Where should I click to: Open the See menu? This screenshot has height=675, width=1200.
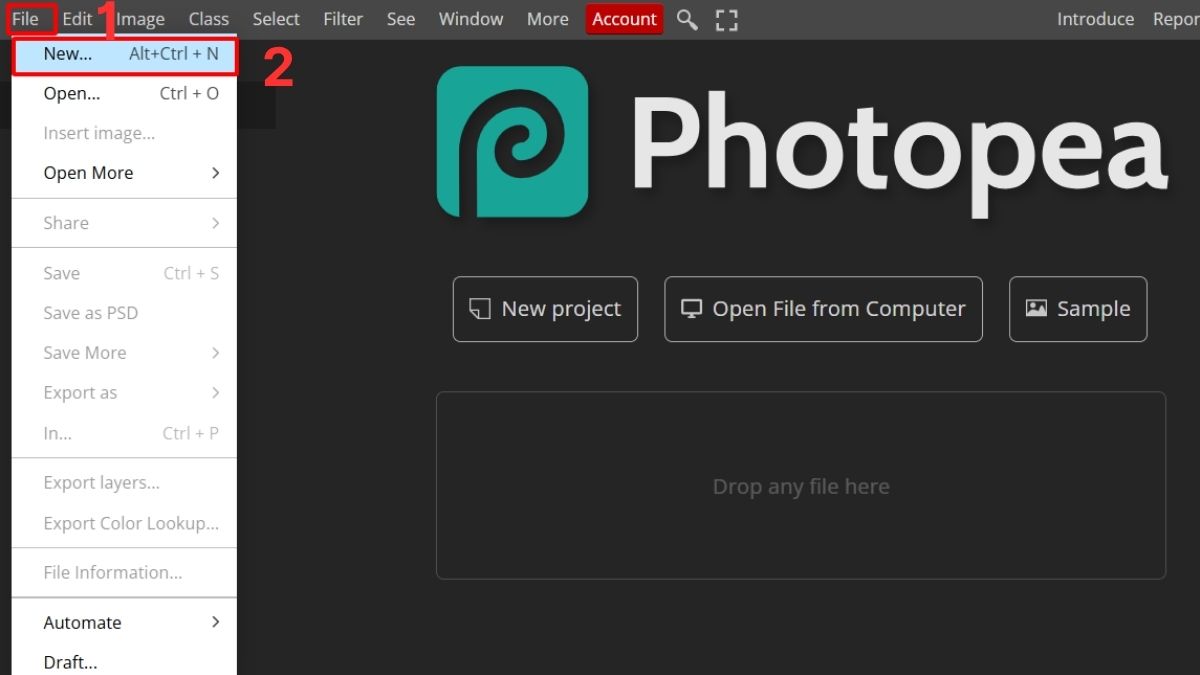point(401,19)
